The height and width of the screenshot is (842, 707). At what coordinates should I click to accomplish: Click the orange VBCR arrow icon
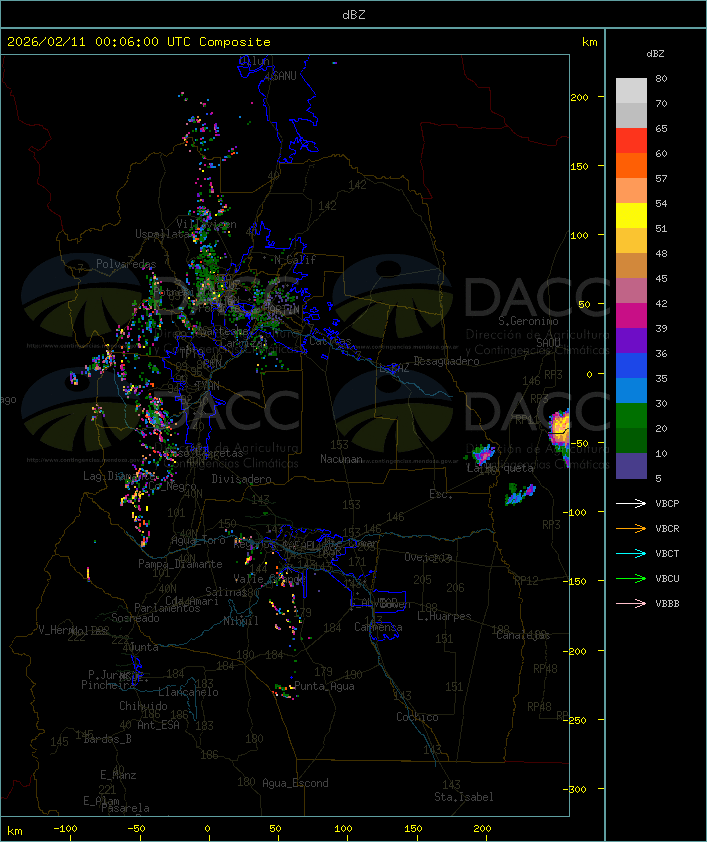(x=631, y=528)
